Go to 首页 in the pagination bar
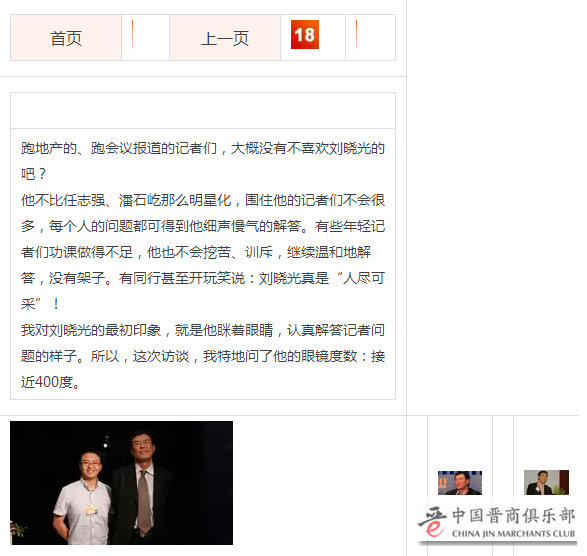Image resolution: width=587 pixels, height=556 pixels. pyautogui.click(x=66, y=38)
